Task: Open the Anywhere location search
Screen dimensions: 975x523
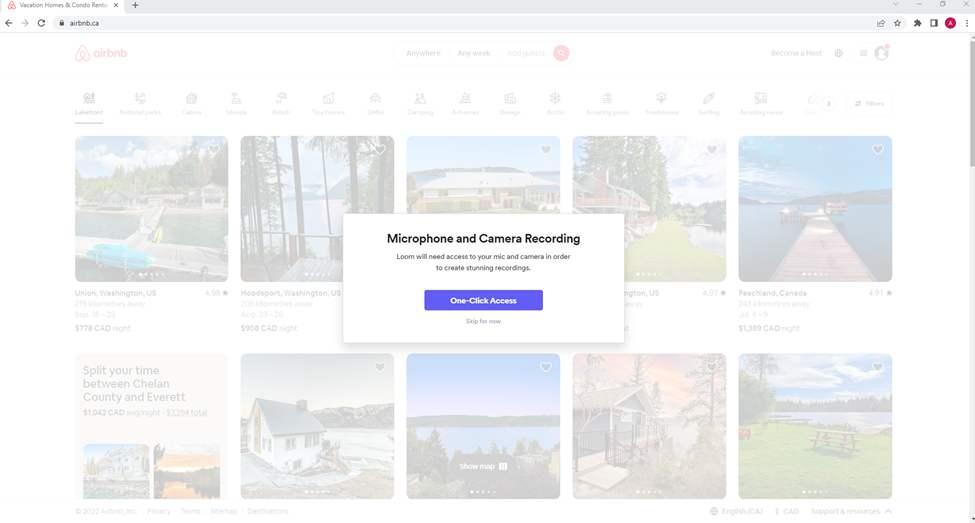Action: pos(423,53)
